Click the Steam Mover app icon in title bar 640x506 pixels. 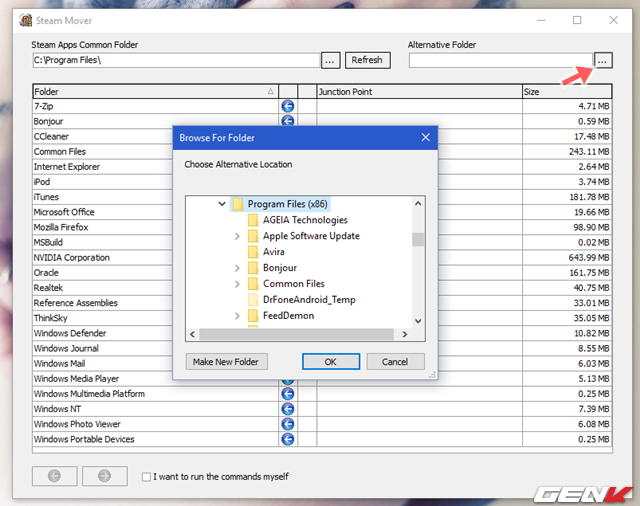[x=26, y=20]
